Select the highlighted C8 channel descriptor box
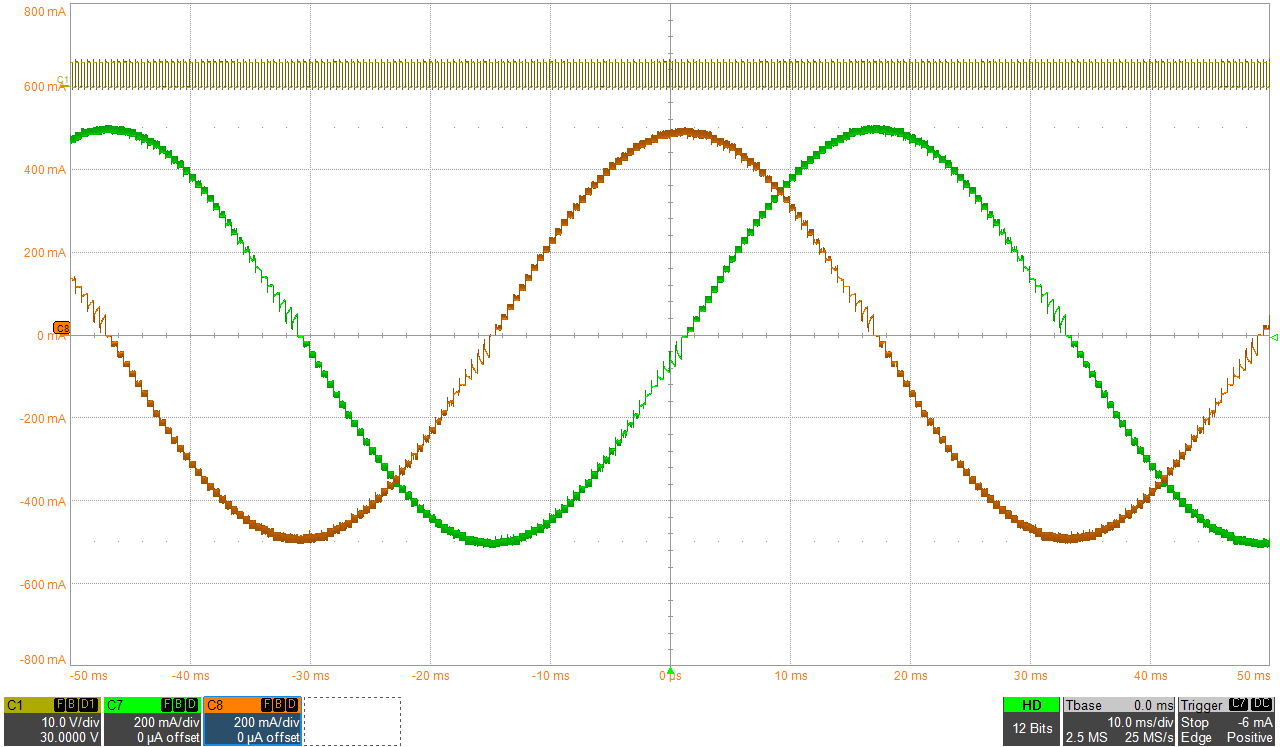 click(x=252, y=721)
